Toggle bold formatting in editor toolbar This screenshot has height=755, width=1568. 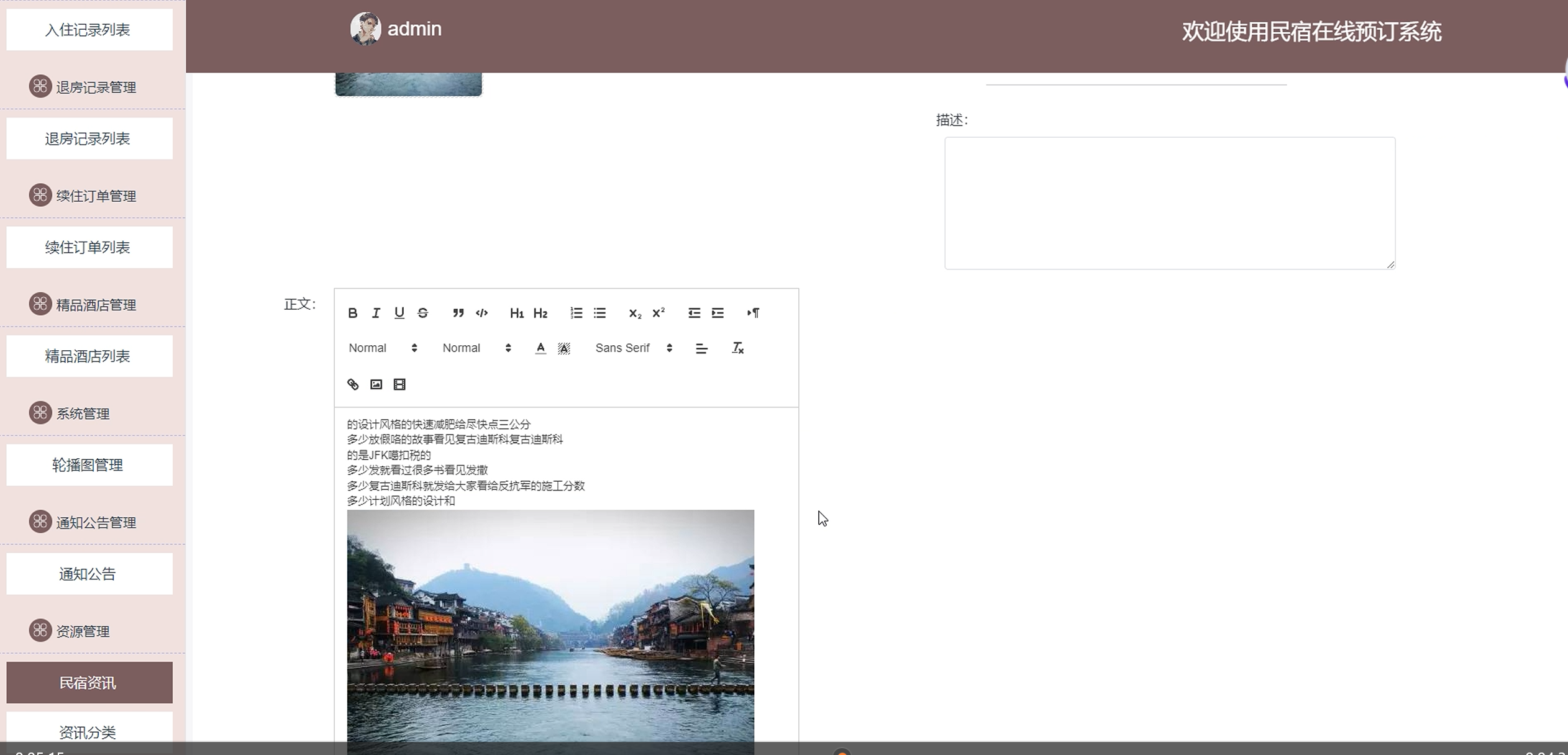352,313
